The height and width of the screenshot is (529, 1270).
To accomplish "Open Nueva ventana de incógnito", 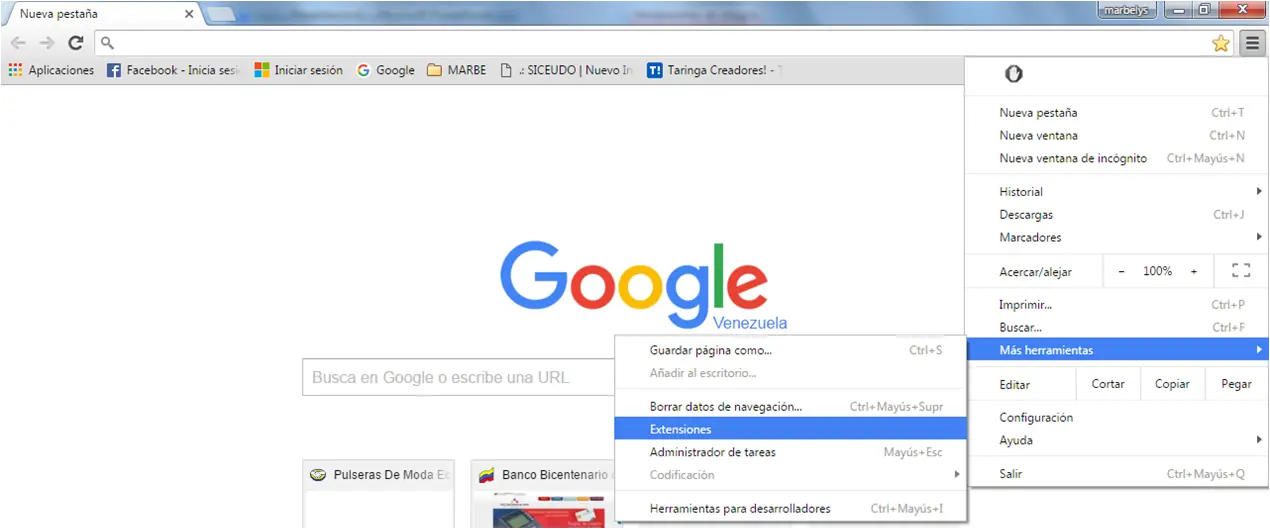I will [1117, 158].
